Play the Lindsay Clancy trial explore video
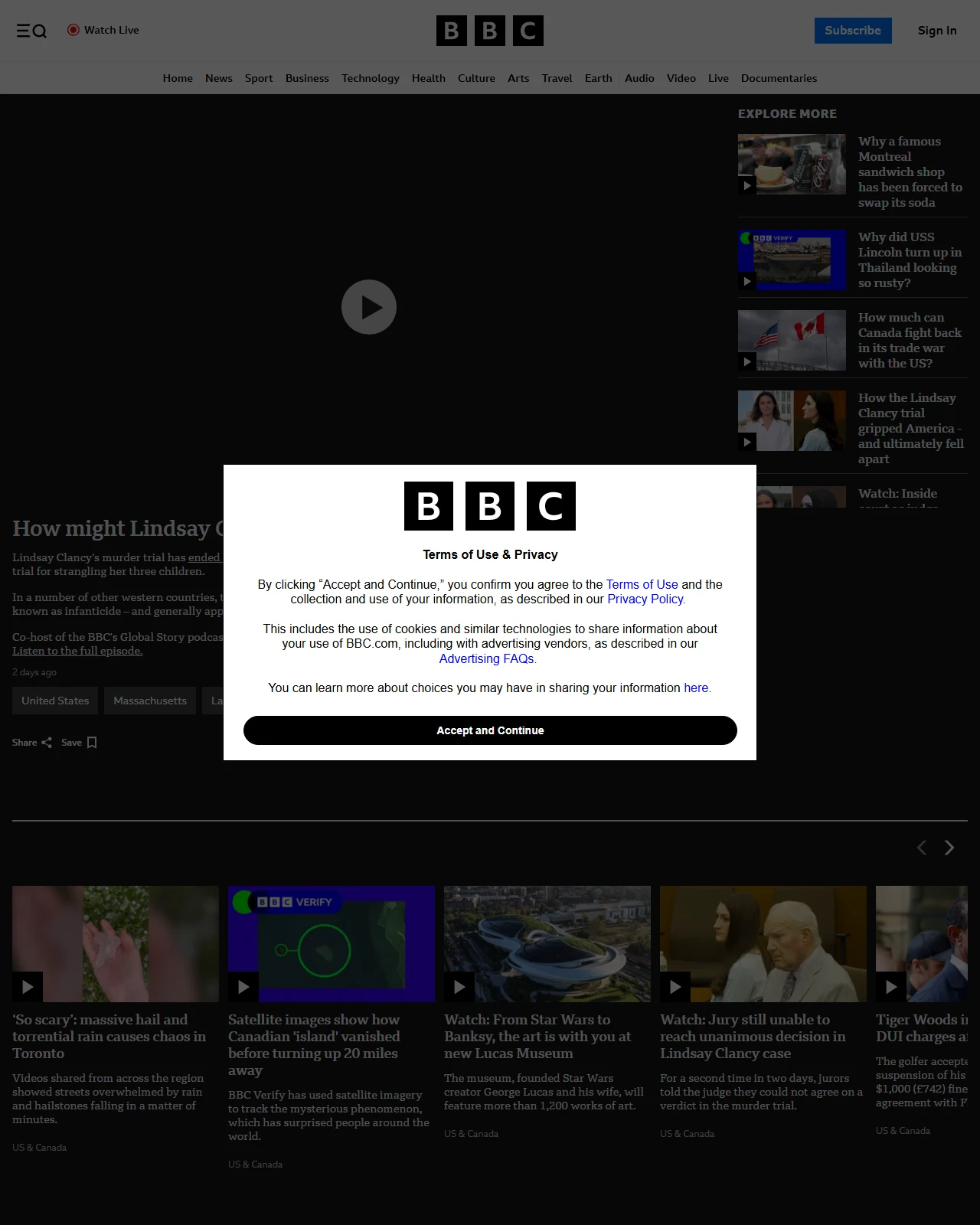 tap(747, 442)
